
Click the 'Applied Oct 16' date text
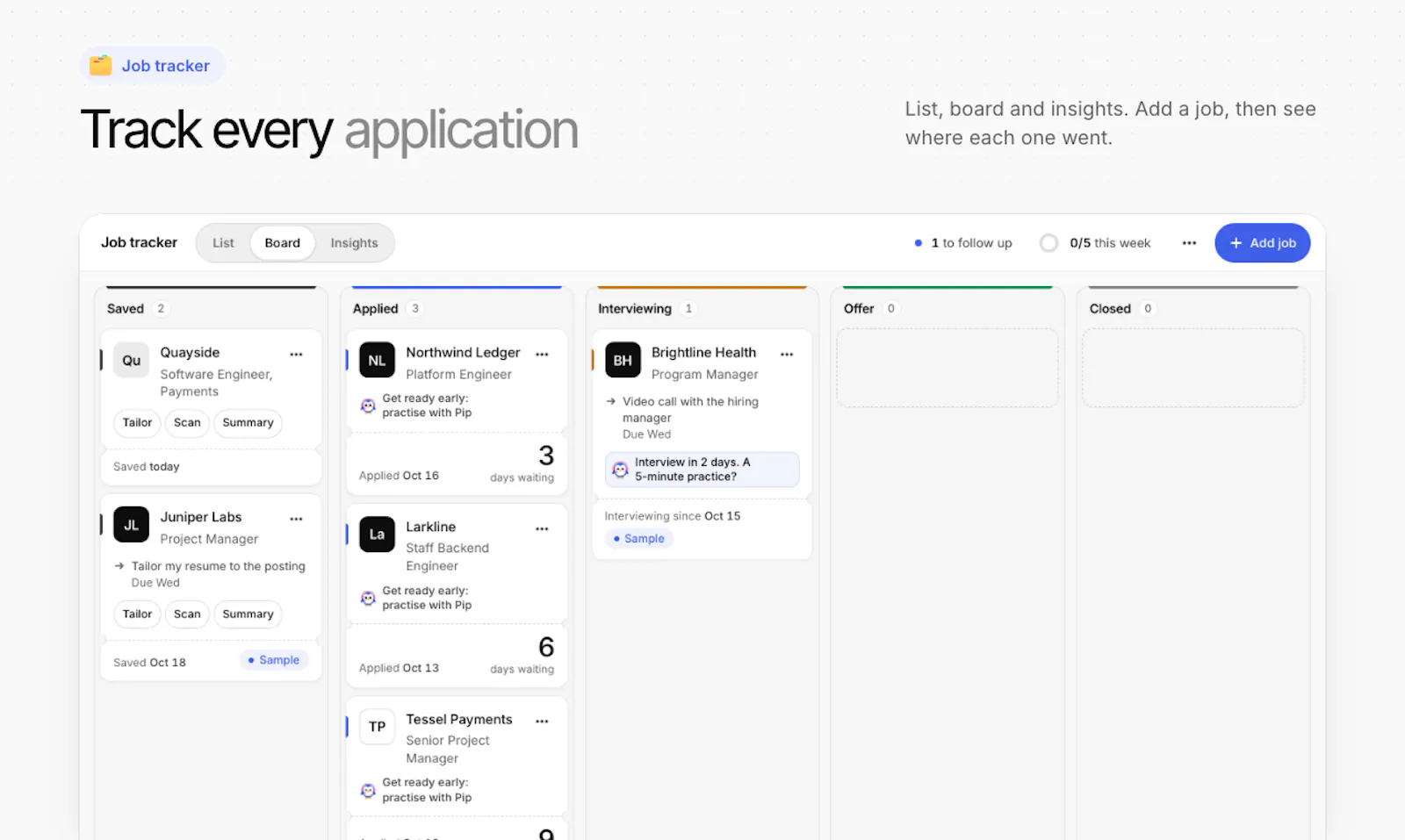399,476
